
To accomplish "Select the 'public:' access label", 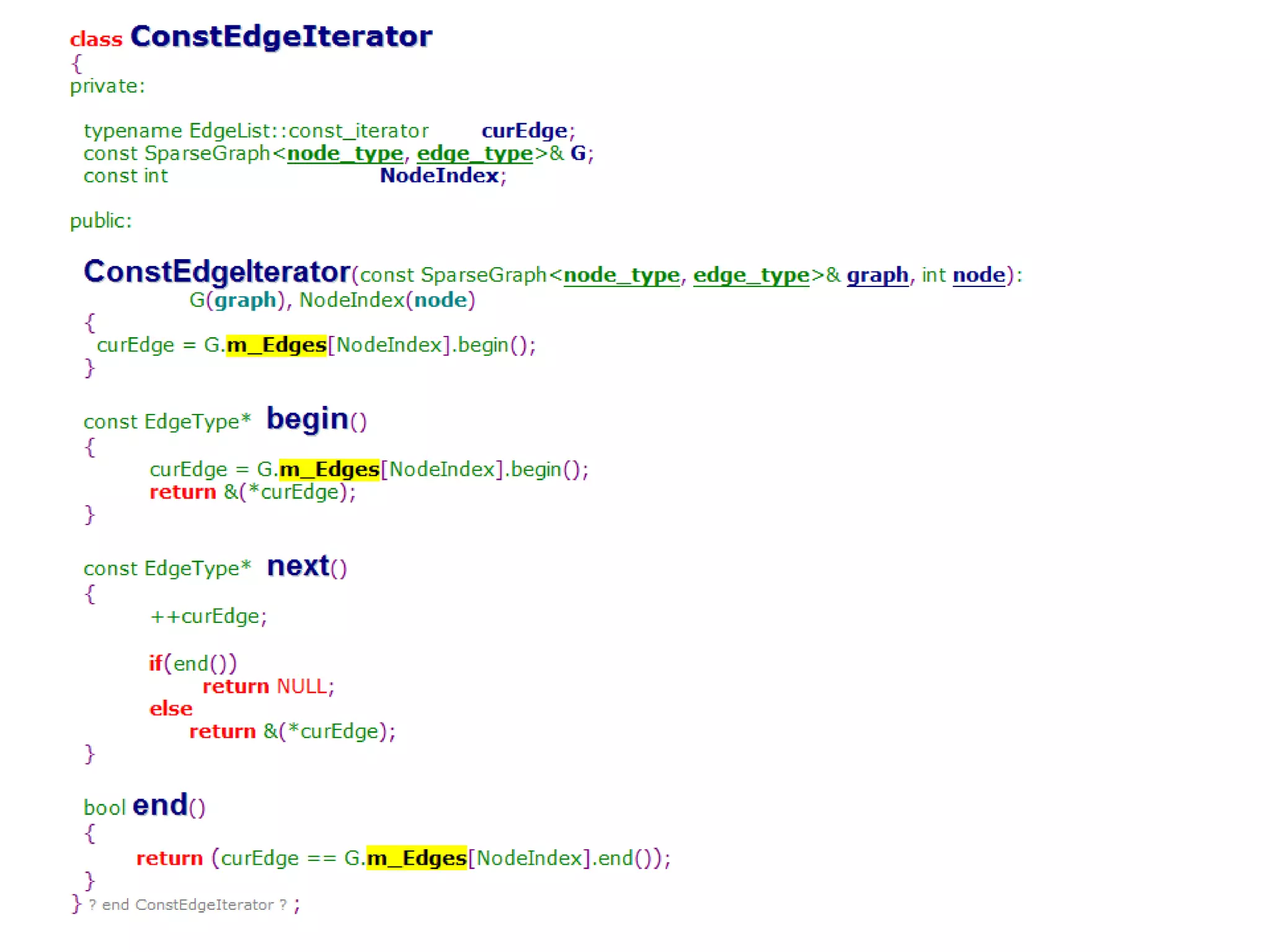I will click(x=101, y=221).
